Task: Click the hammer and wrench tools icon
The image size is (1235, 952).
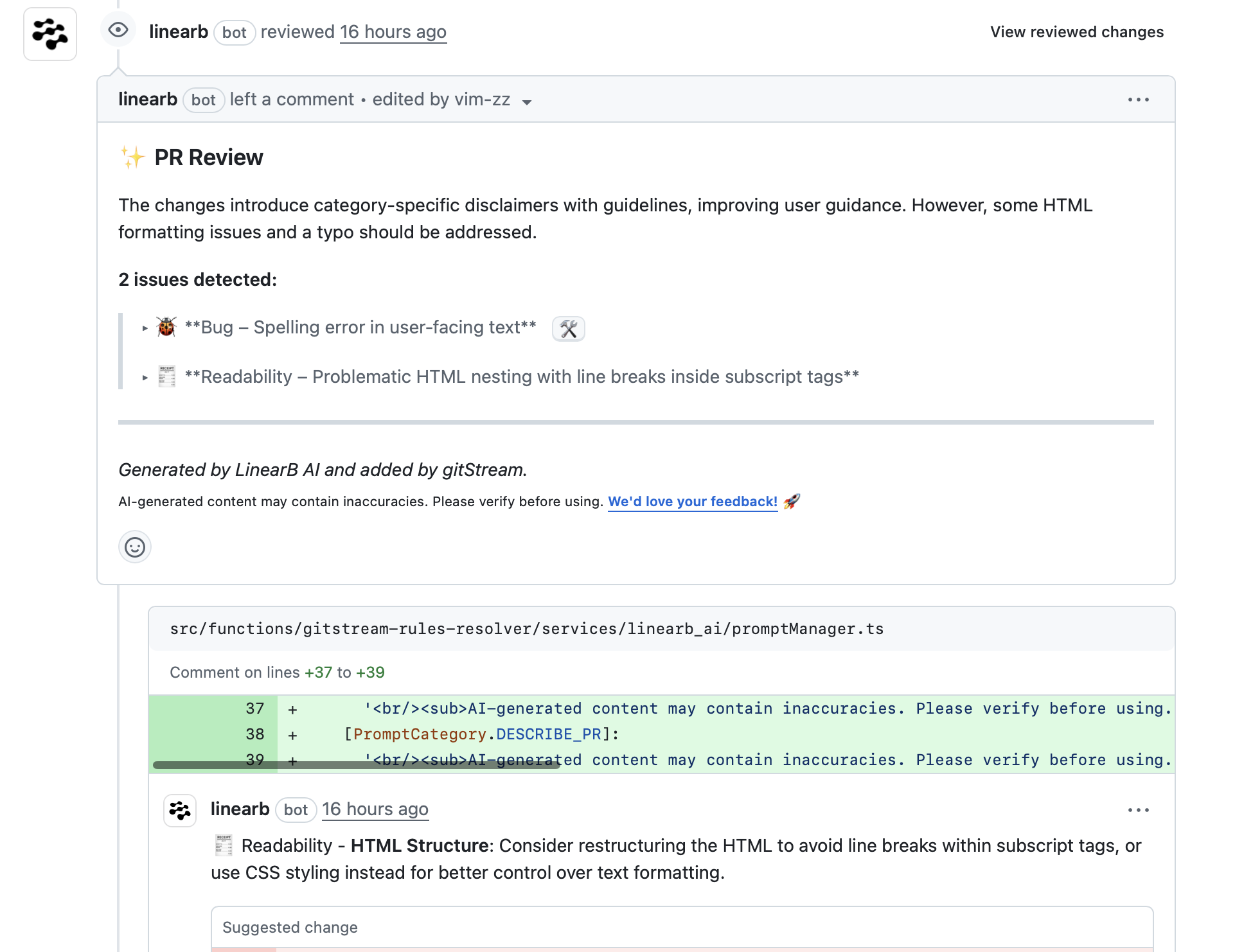Action: click(569, 329)
